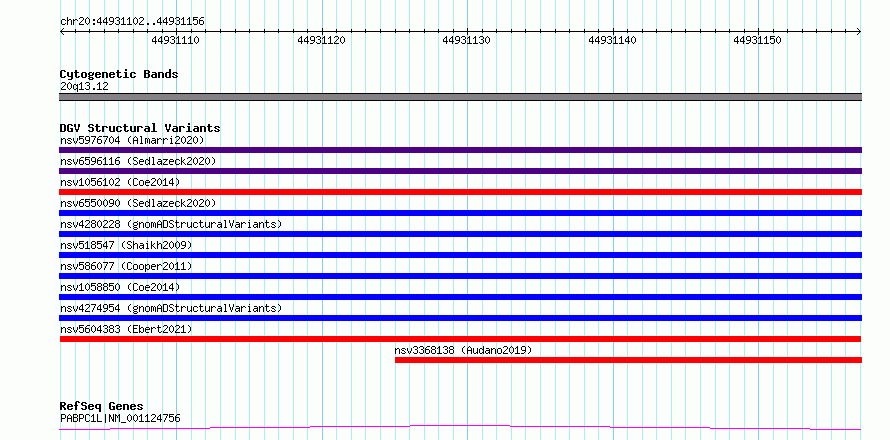The image size is (890, 440).
Task: Click the blue bar under nsv586077
Action: 460,276
